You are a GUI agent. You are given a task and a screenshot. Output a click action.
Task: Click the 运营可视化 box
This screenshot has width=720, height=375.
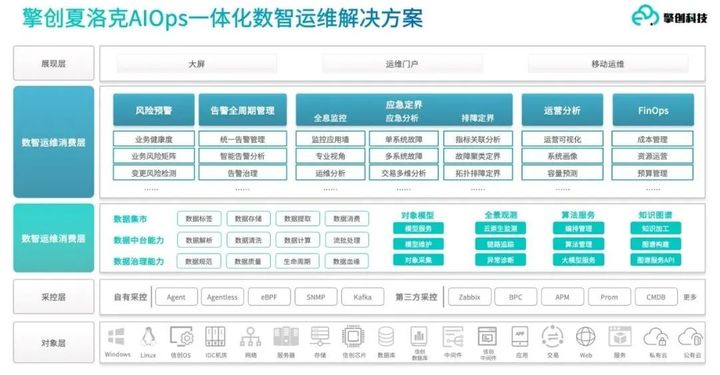point(562,139)
